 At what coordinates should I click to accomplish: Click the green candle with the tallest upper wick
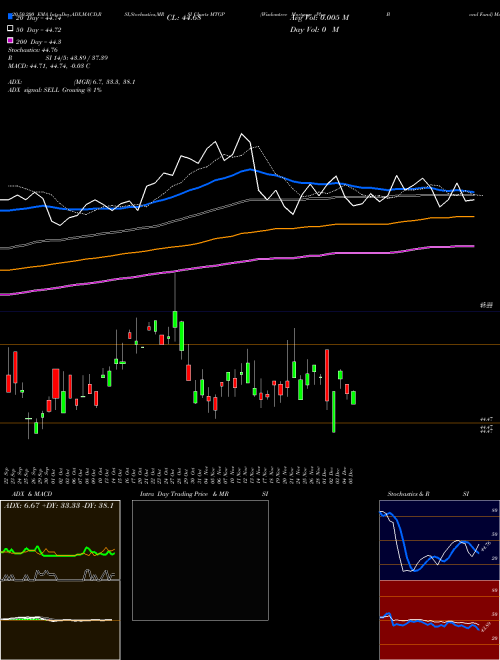point(175,319)
